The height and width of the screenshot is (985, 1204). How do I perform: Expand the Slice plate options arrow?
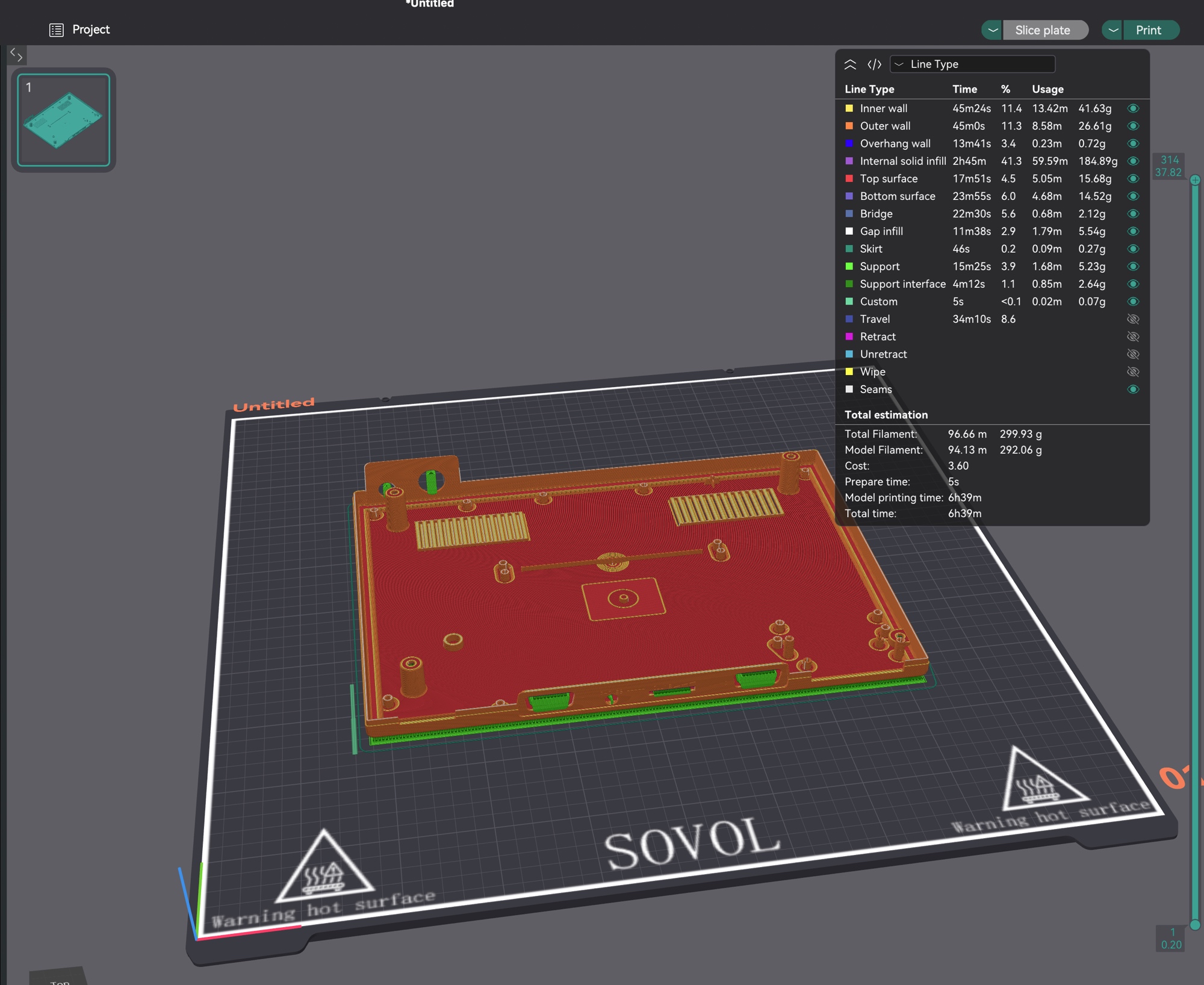click(992, 30)
